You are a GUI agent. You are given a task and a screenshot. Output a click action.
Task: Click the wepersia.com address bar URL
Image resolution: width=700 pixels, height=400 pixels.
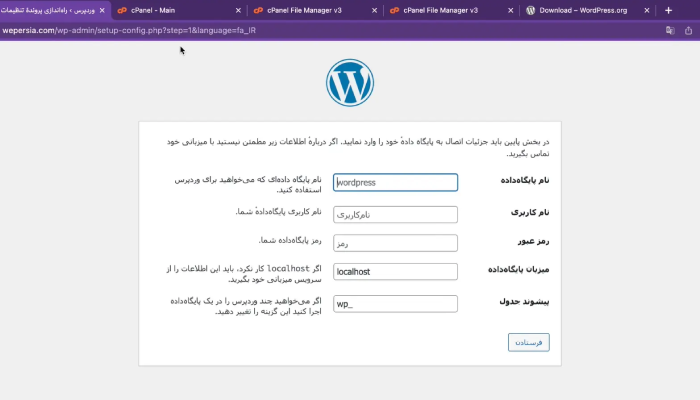pos(129,30)
